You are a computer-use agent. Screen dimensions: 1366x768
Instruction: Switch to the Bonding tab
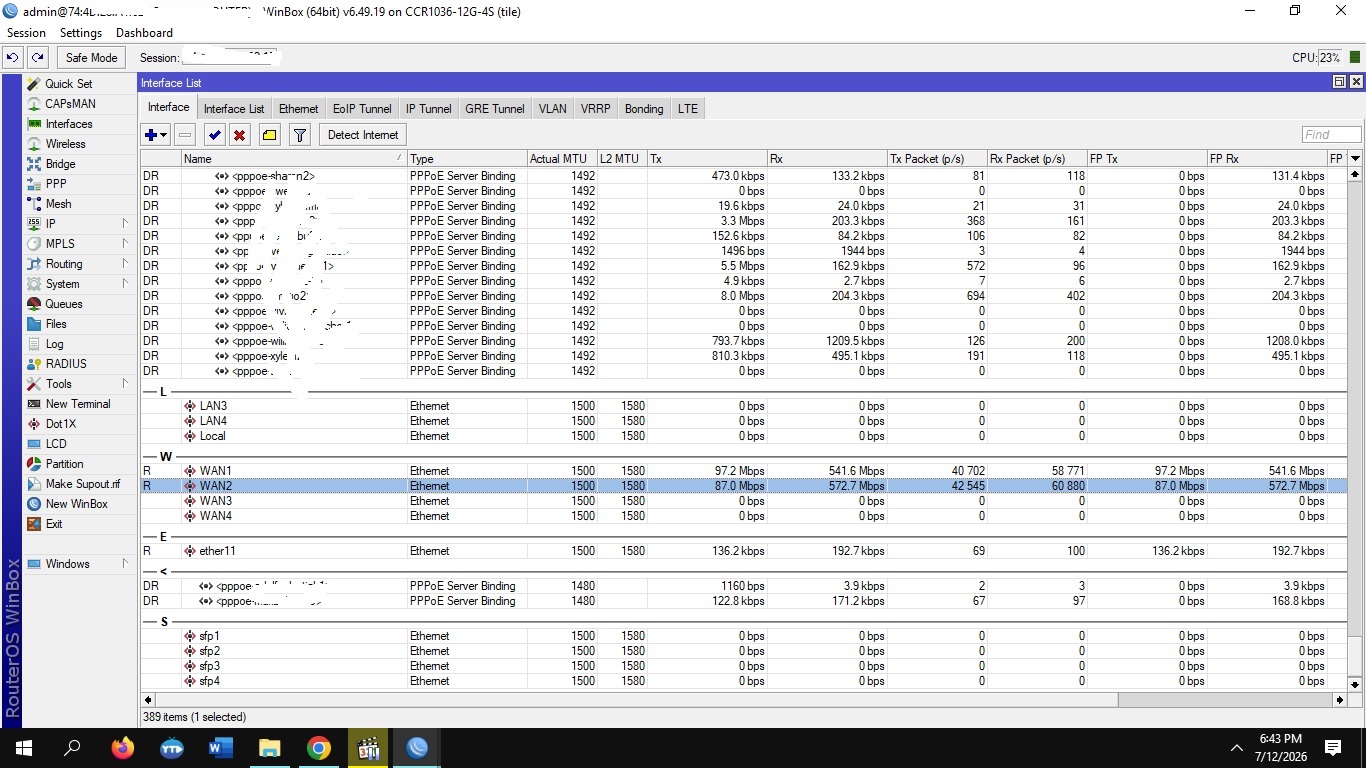click(644, 109)
